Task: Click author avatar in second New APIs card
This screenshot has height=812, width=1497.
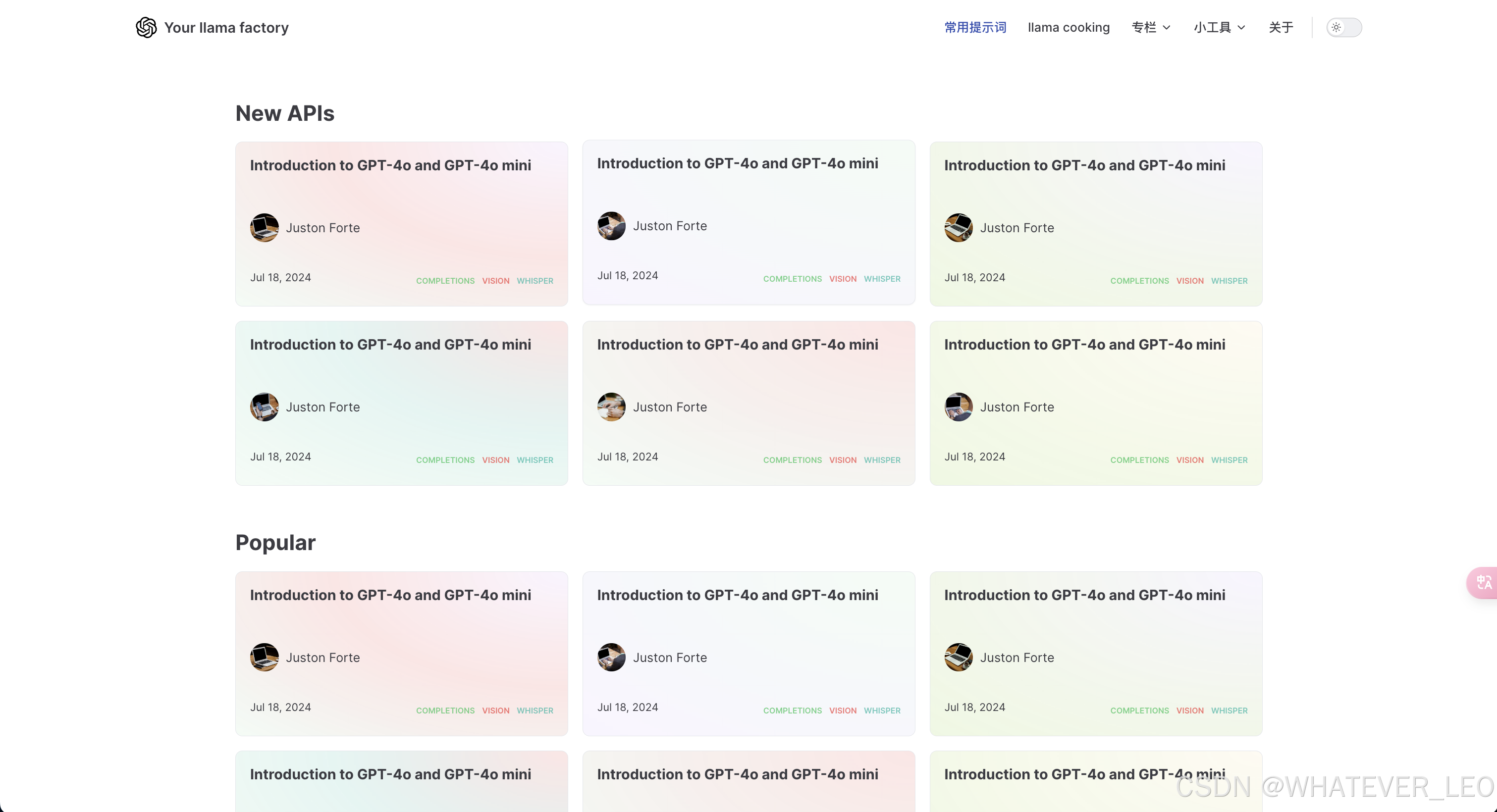Action: click(x=611, y=226)
